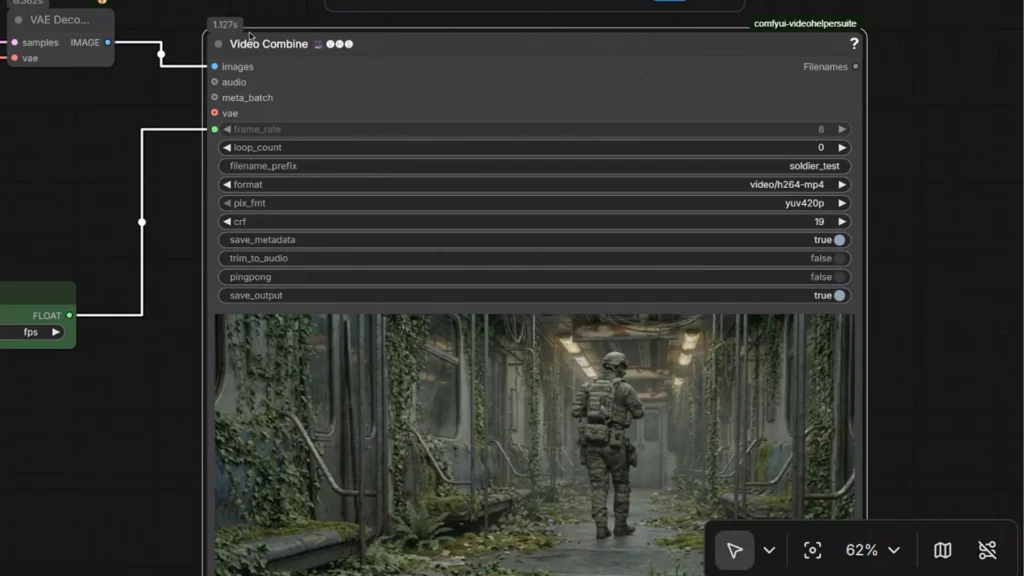Image resolution: width=1024 pixels, height=576 pixels.
Task: Increase crf value with right arrow
Action: (842, 222)
